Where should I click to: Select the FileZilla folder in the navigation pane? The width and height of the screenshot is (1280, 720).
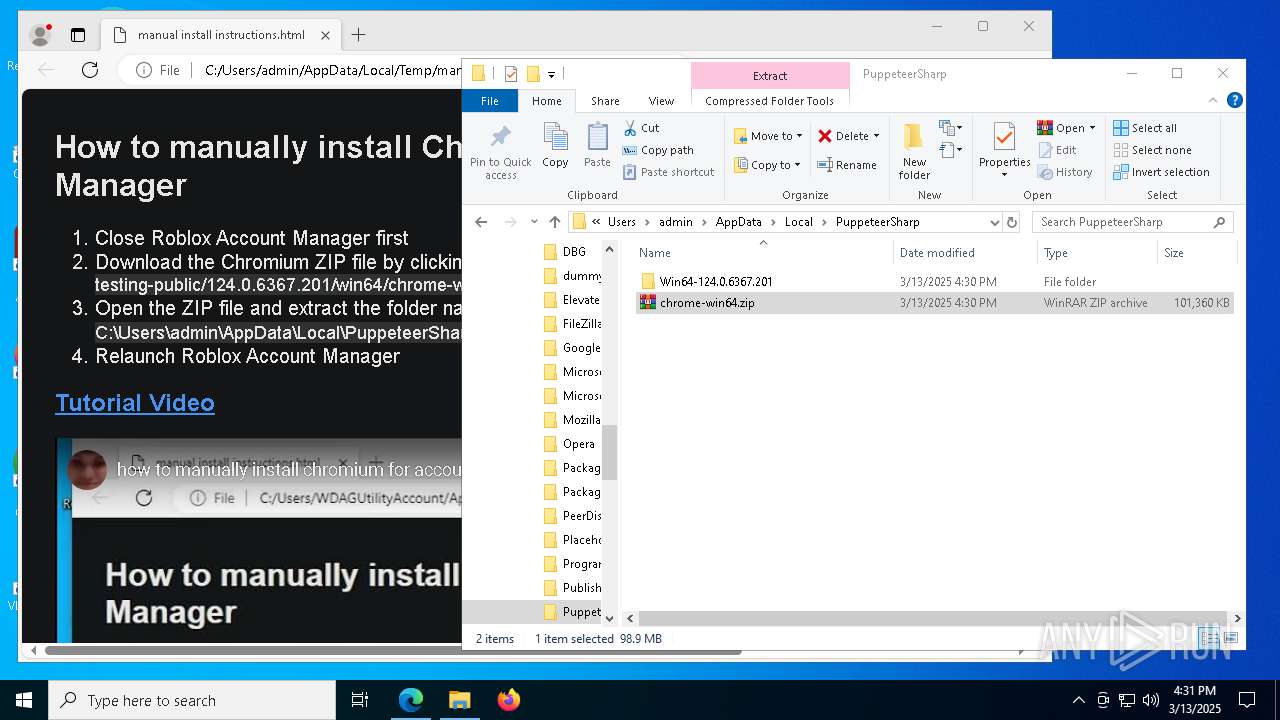coord(572,324)
